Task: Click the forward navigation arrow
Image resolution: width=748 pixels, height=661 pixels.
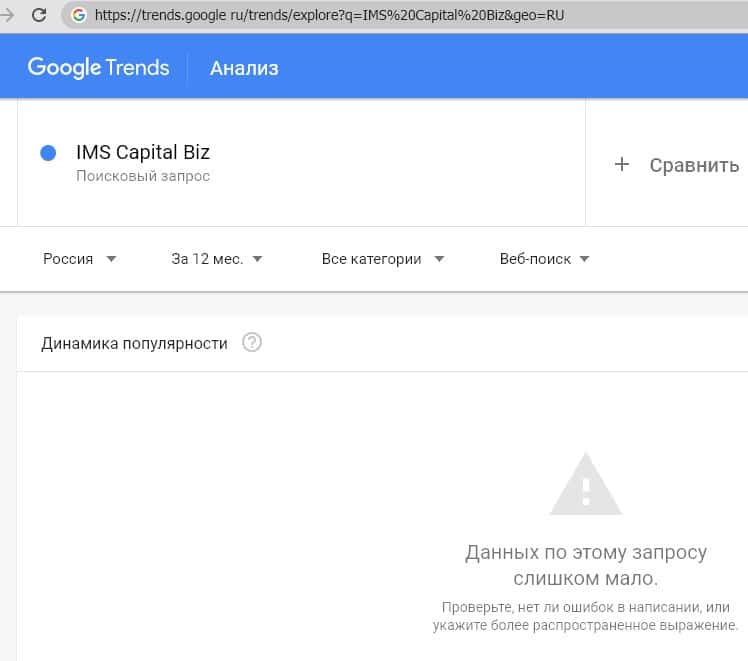Action: (x=7, y=15)
